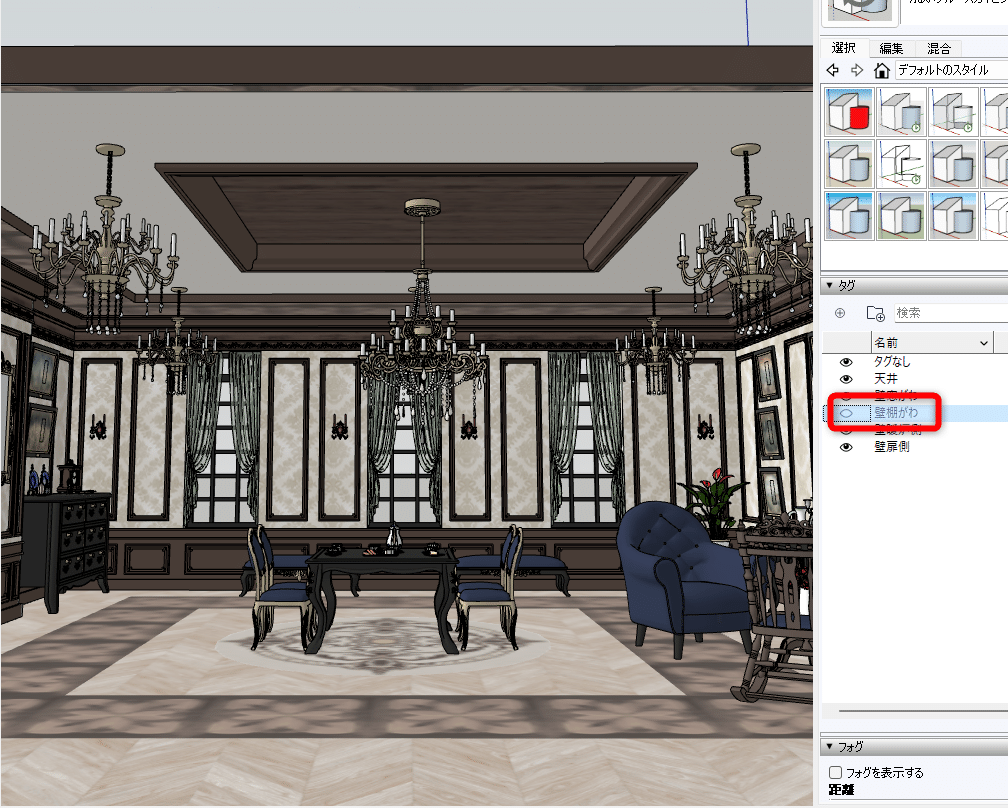This screenshot has width=1008, height=808.
Task: Click the tag 検索 search field
Action: click(x=951, y=313)
